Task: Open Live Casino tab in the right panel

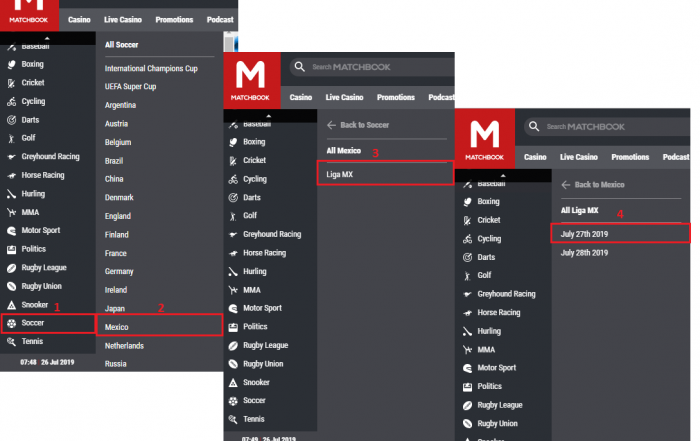Action: click(x=579, y=157)
